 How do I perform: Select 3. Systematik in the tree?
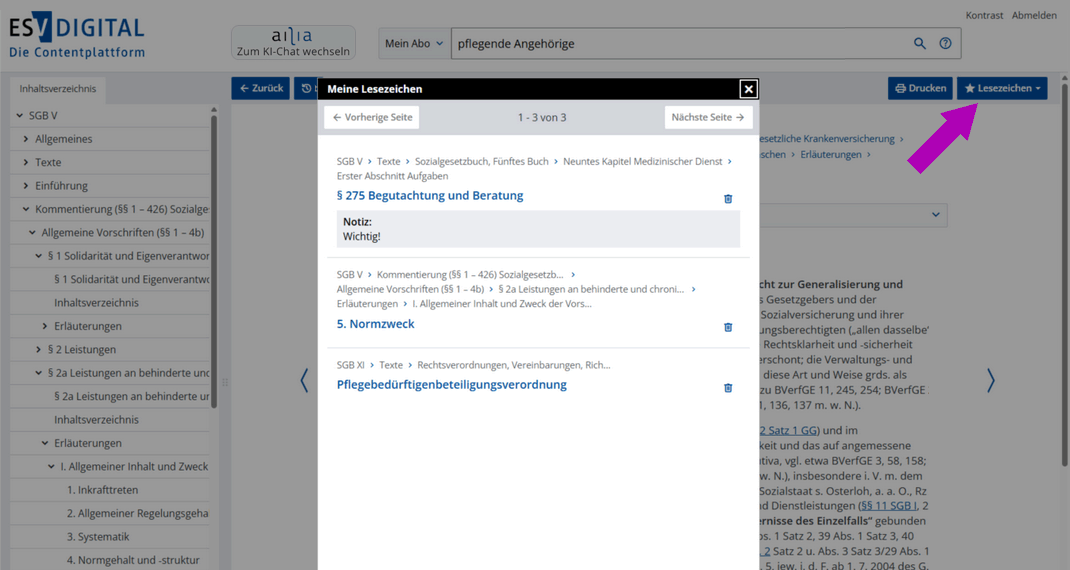point(98,537)
